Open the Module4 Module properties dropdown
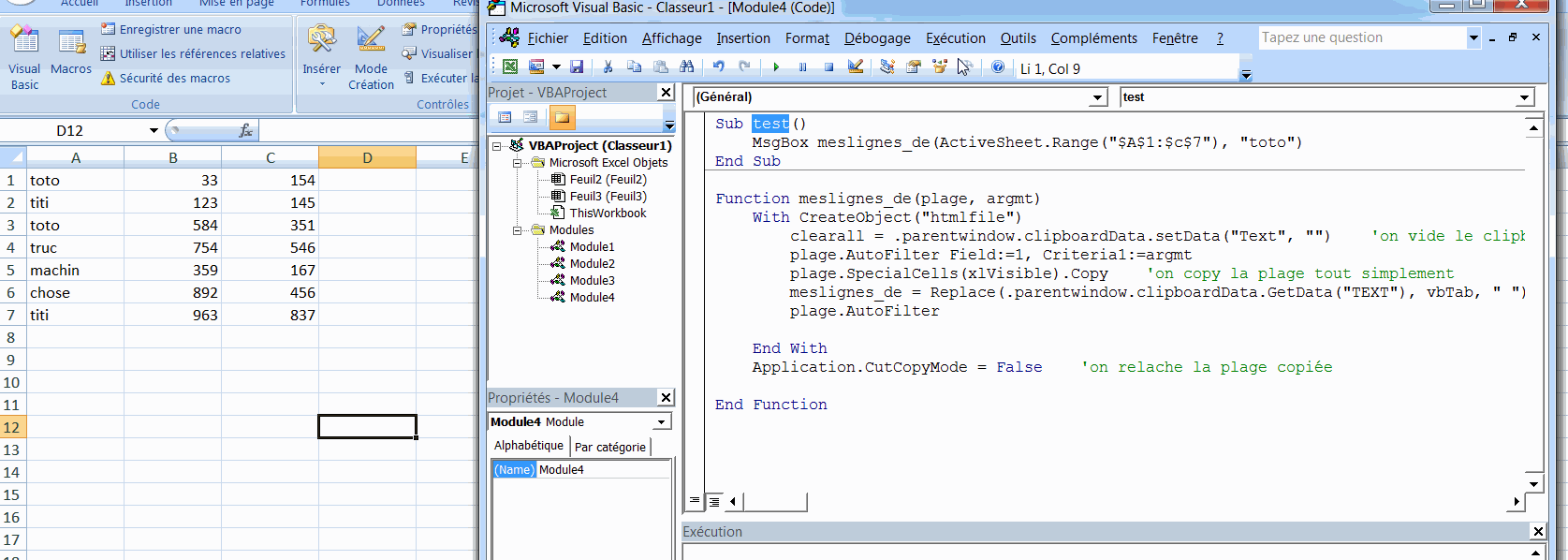The width and height of the screenshot is (1568, 560). pyautogui.click(x=661, y=422)
